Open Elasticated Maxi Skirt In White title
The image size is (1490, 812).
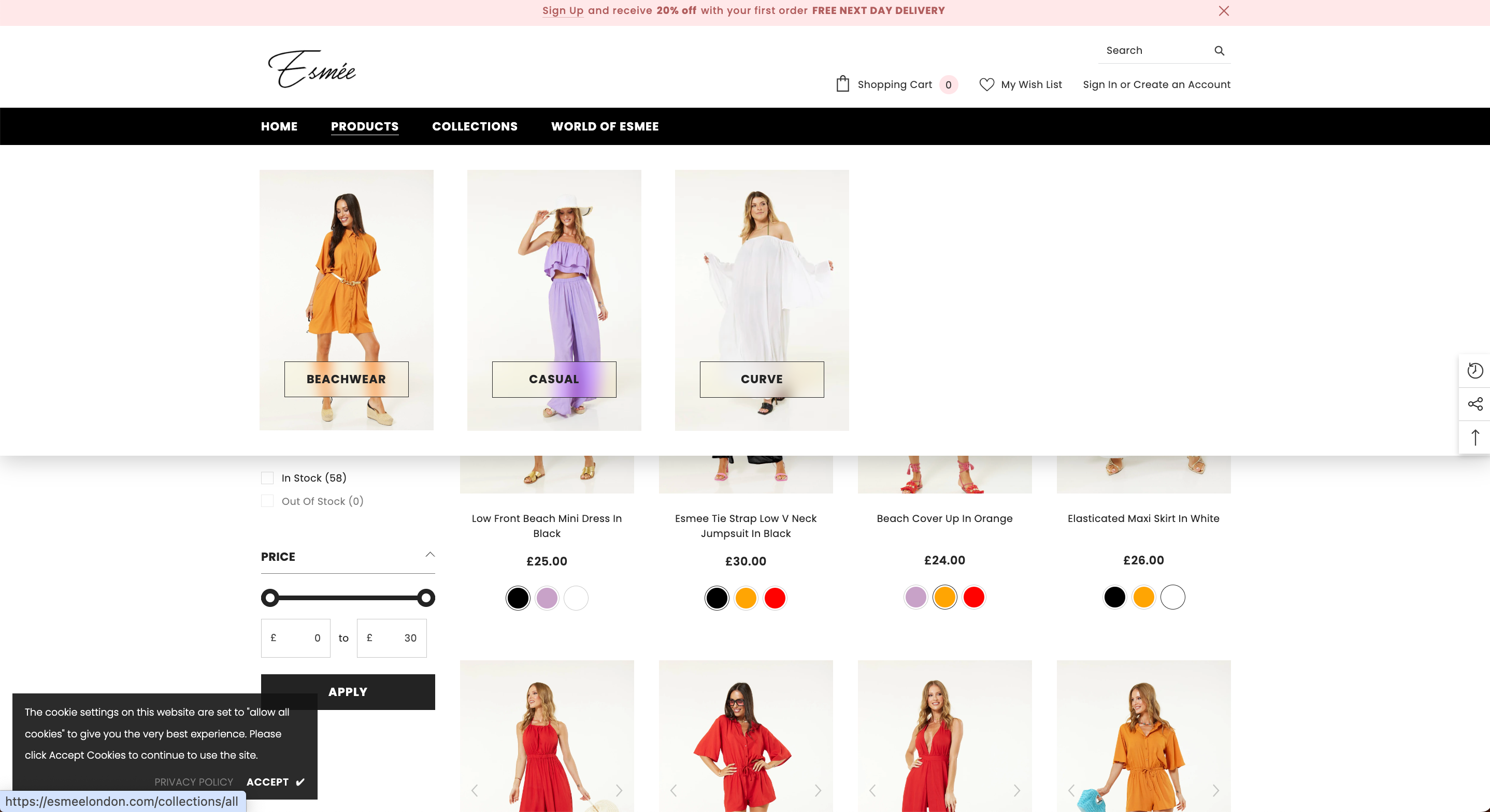tap(1143, 518)
